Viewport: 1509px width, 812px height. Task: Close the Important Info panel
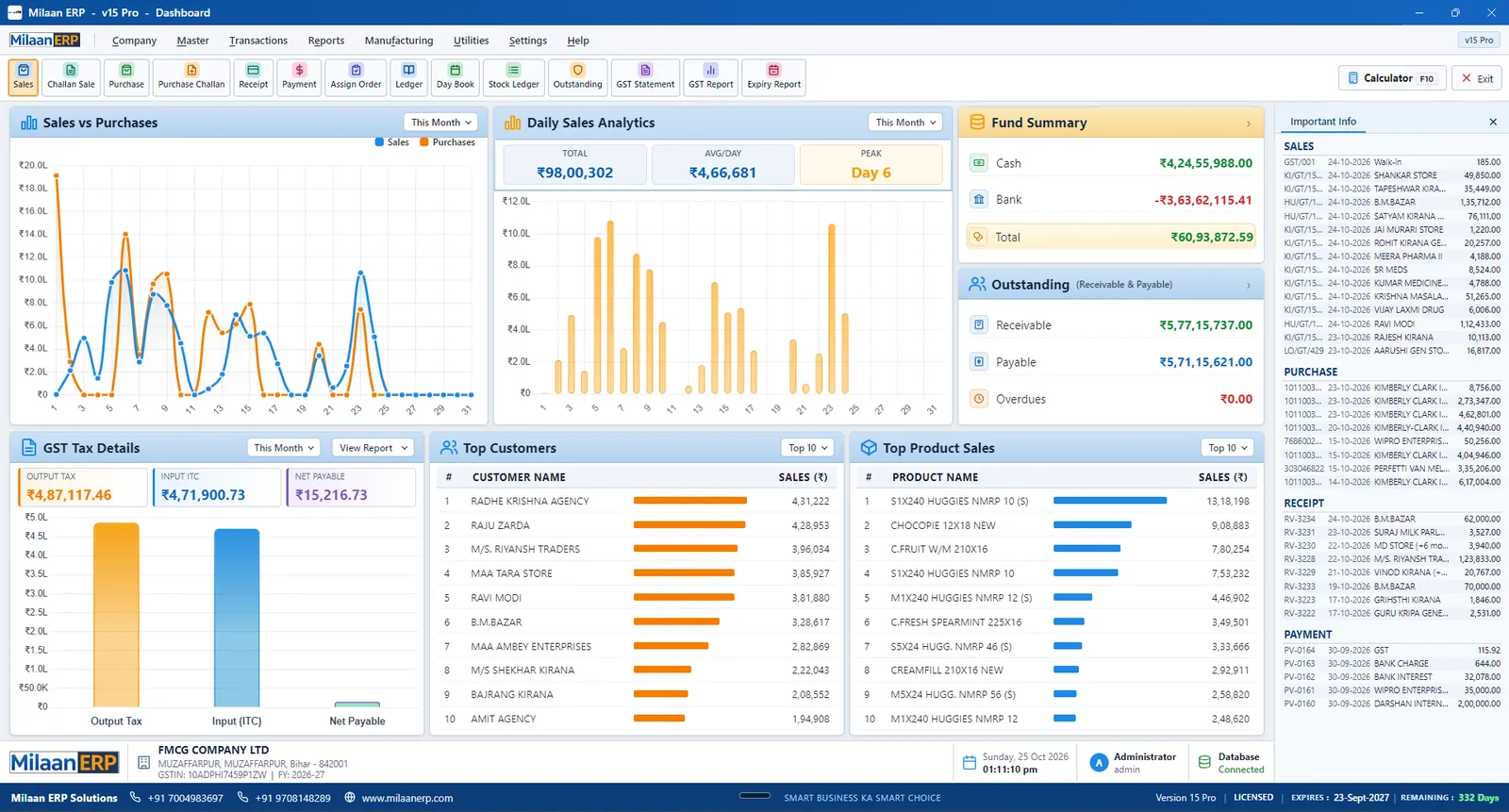pyautogui.click(x=1493, y=122)
